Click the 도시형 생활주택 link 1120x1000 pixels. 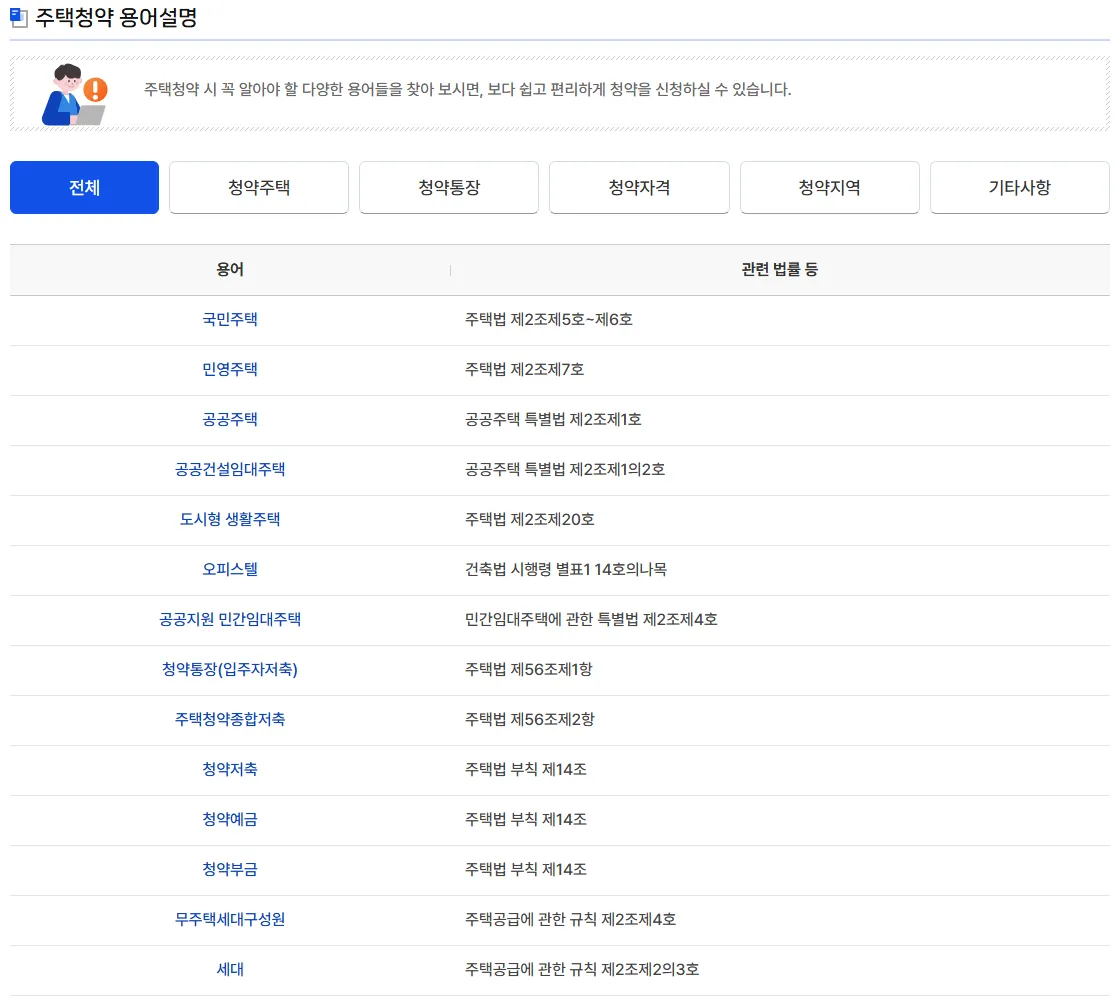(230, 519)
